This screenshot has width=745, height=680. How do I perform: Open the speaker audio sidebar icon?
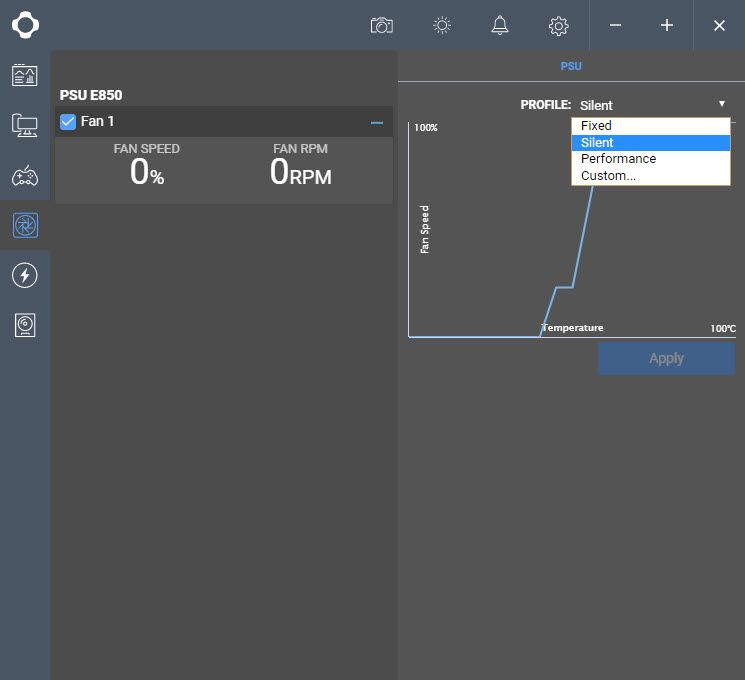pos(25,325)
